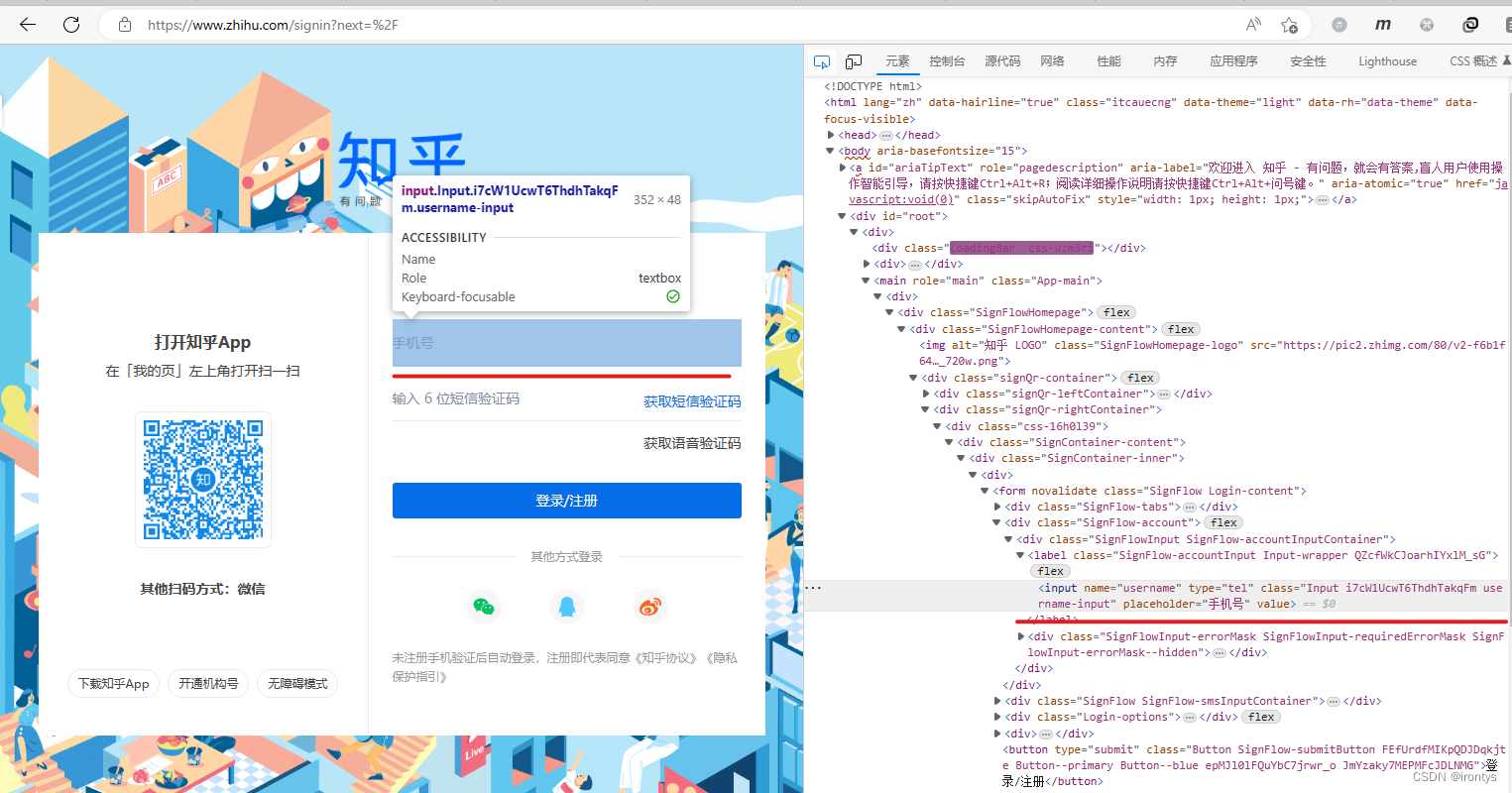The width and height of the screenshot is (1512, 793).
Task: Expand the SignFlowInput-errorMask div
Action: 1021,636
